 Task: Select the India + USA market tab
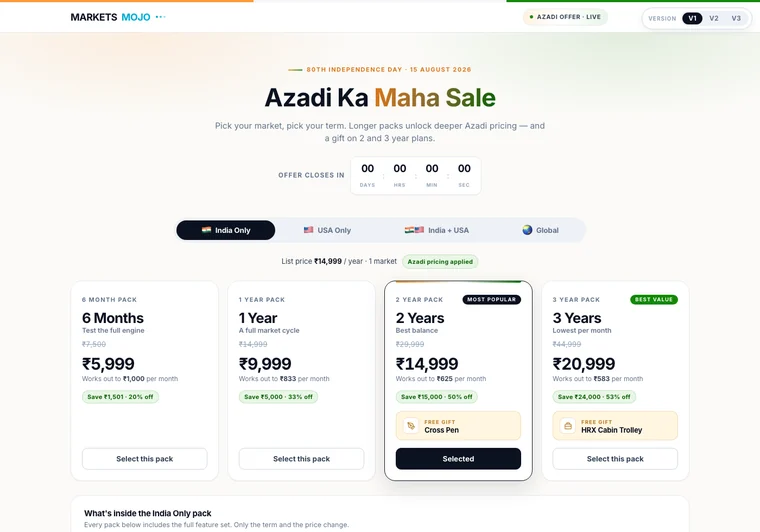click(437, 230)
